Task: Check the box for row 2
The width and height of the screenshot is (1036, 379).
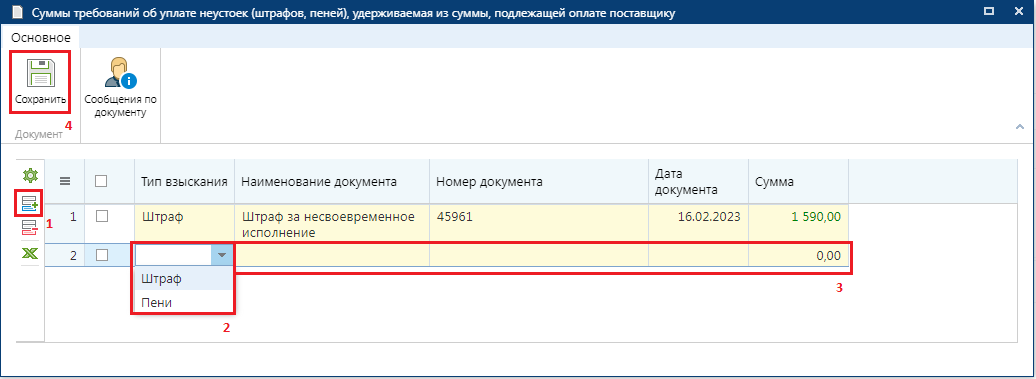Action: pyautogui.click(x=101, y=256)
